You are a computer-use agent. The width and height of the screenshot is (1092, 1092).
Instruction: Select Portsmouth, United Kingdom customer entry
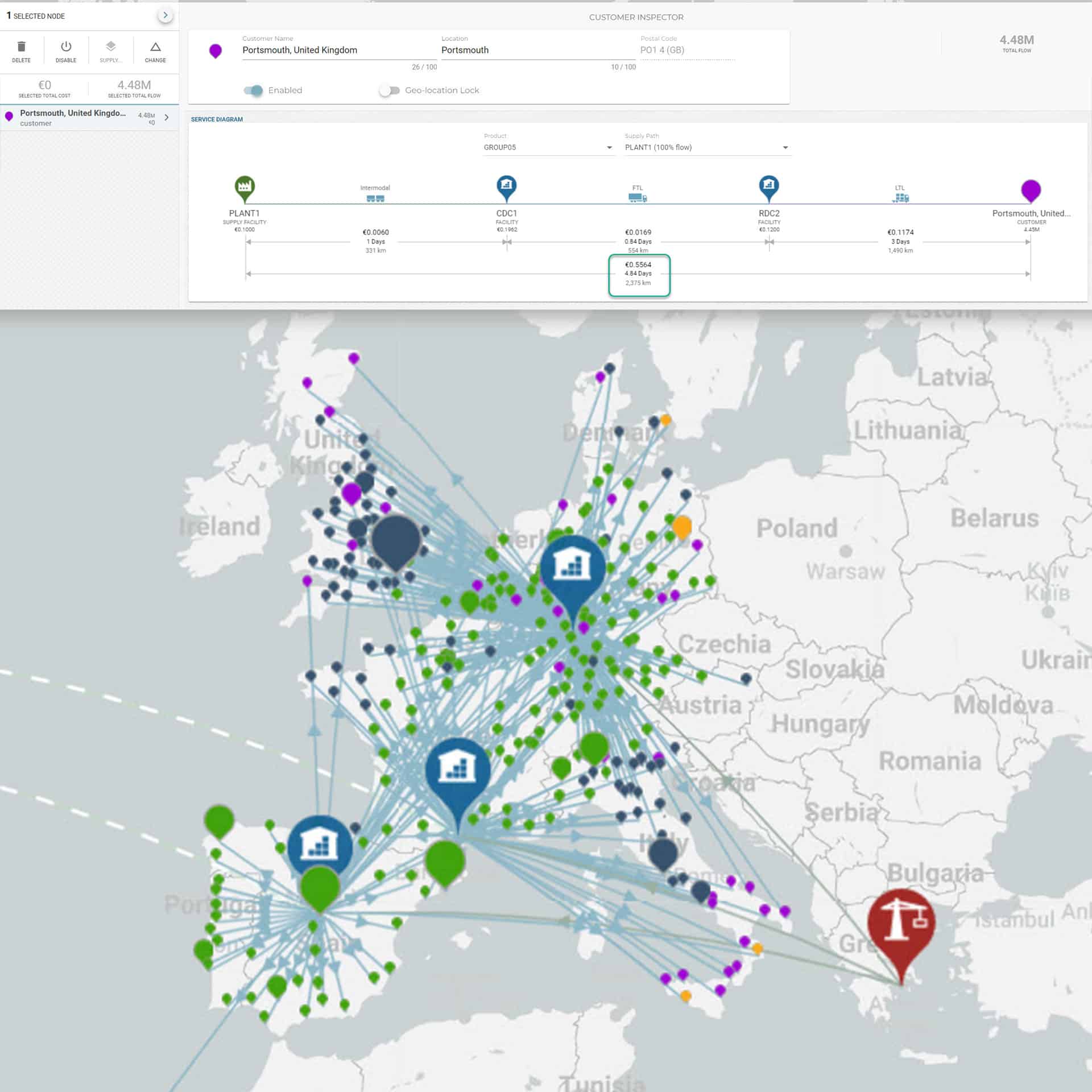pos(74,117)
